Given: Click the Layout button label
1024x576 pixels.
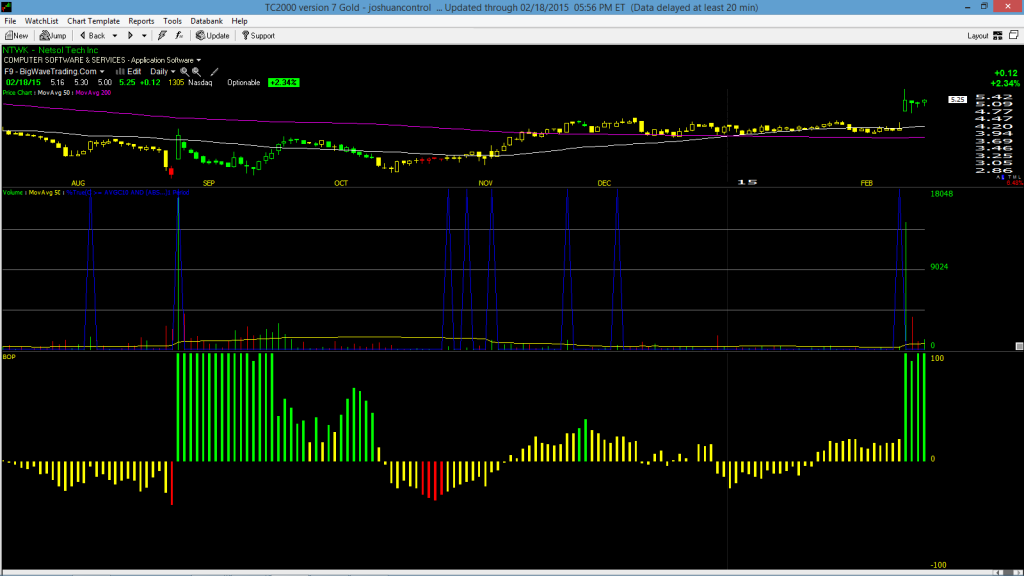Looking at the screenshot, I should 978,36.
